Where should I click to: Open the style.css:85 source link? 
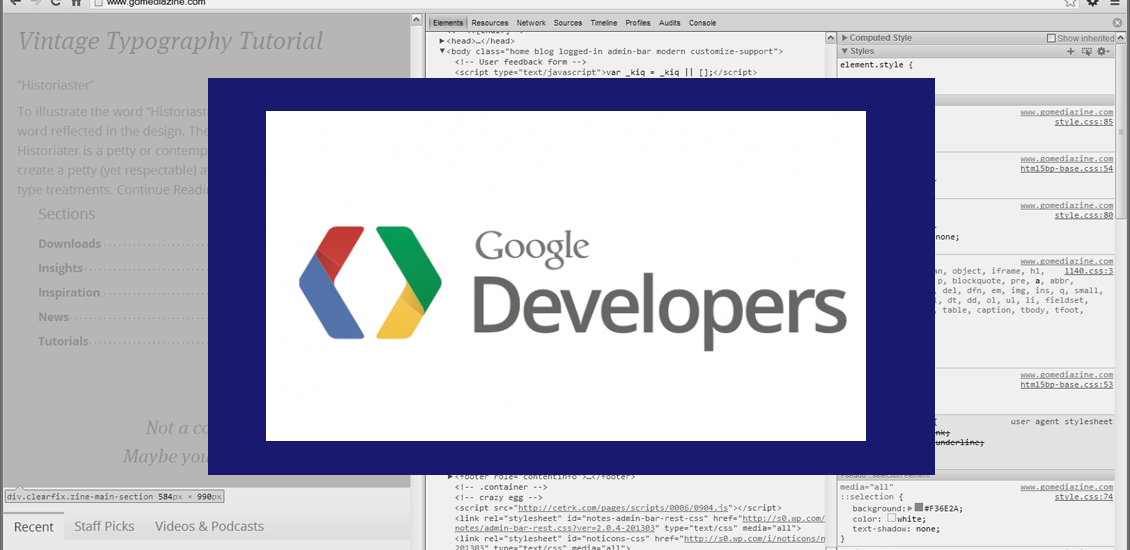(x=1084, y=122)
